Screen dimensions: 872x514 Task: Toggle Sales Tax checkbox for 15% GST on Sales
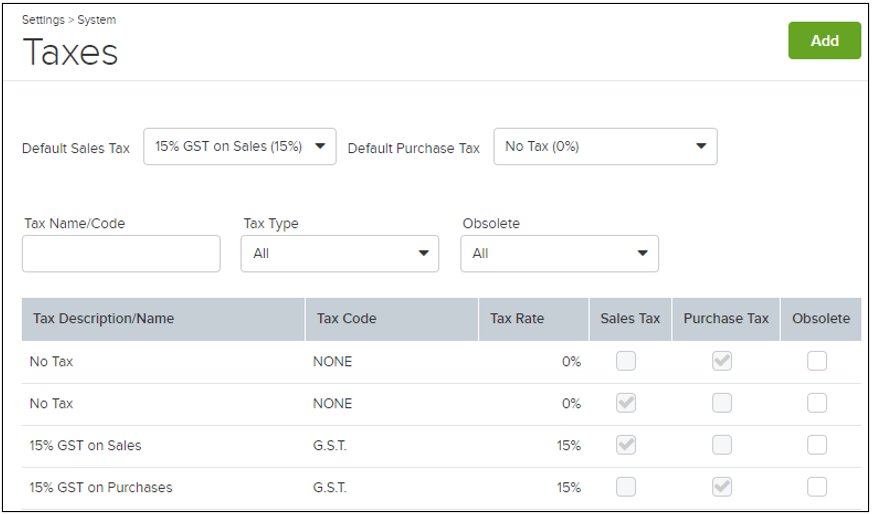(x=626, y=445)
